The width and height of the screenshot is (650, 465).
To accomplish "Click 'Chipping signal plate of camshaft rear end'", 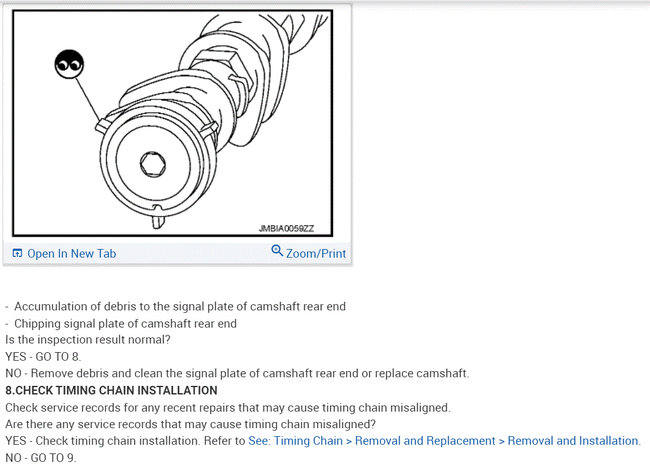I will coord(125,323).
